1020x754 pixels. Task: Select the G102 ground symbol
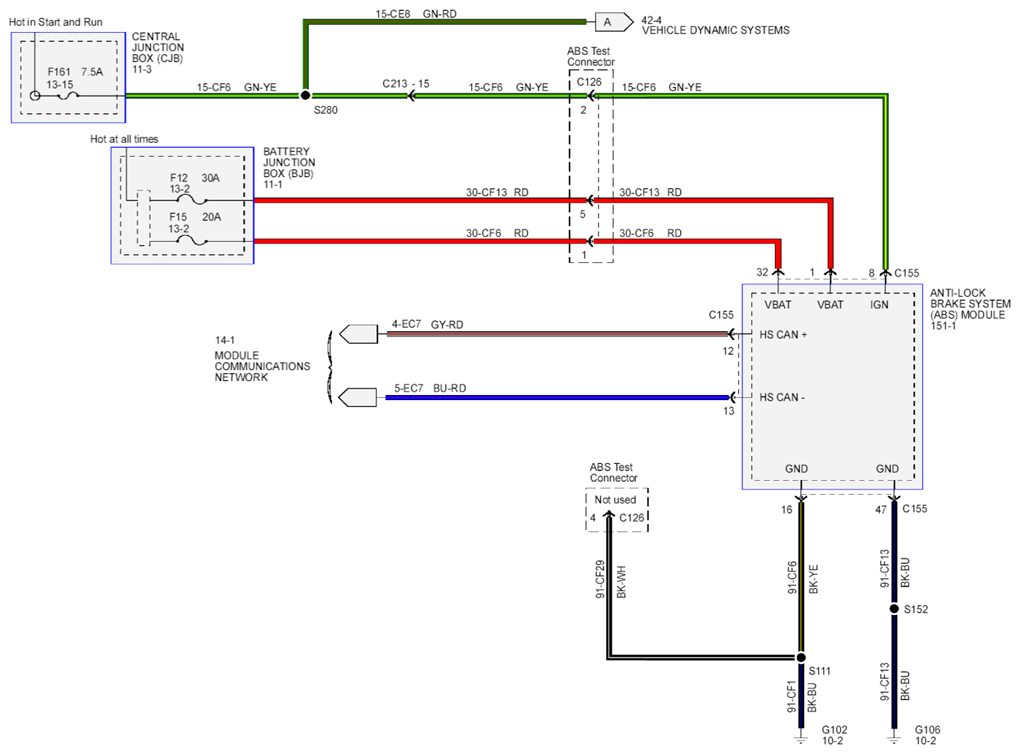[801, 738]
